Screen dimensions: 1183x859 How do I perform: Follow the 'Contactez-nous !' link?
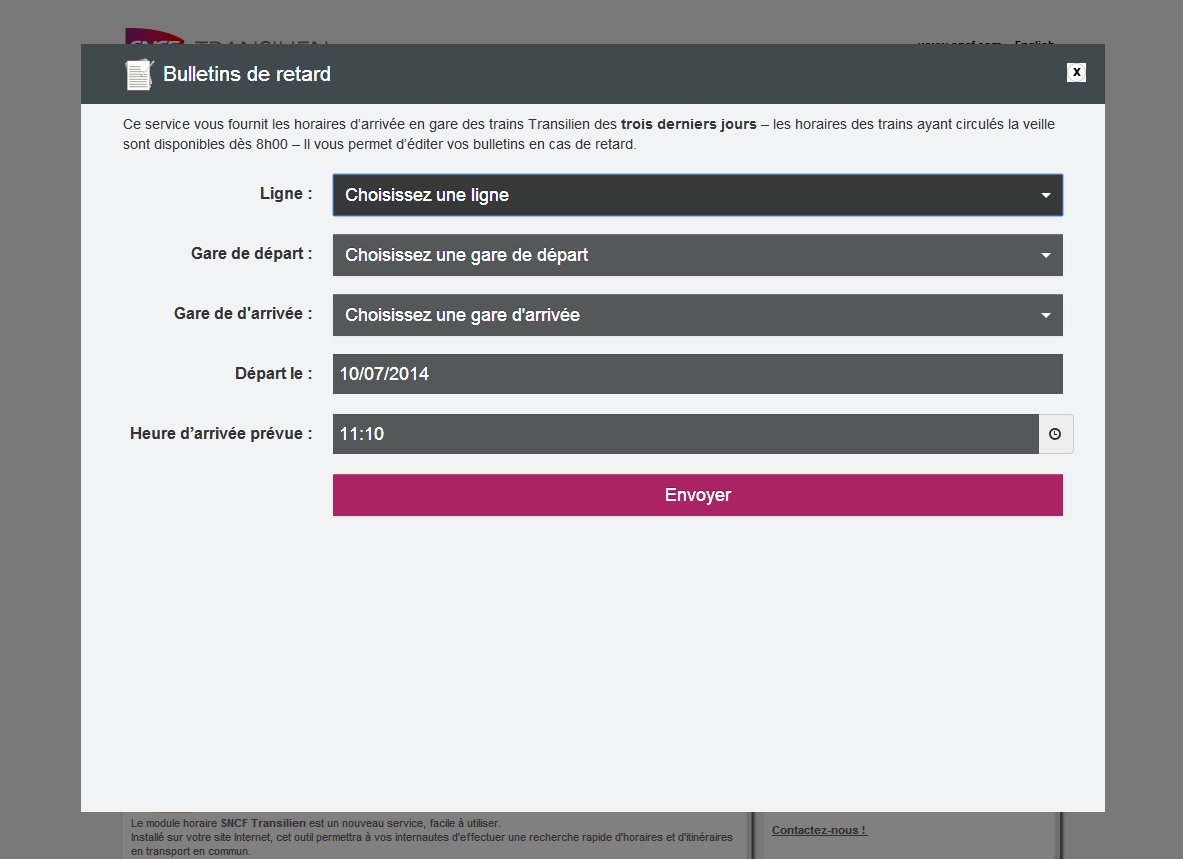819,830
